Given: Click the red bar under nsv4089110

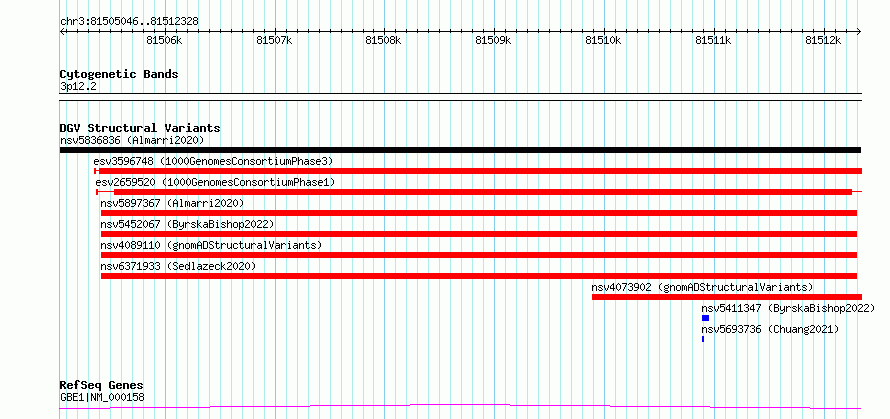Looking at the screenshot, I should click(479, 255).
